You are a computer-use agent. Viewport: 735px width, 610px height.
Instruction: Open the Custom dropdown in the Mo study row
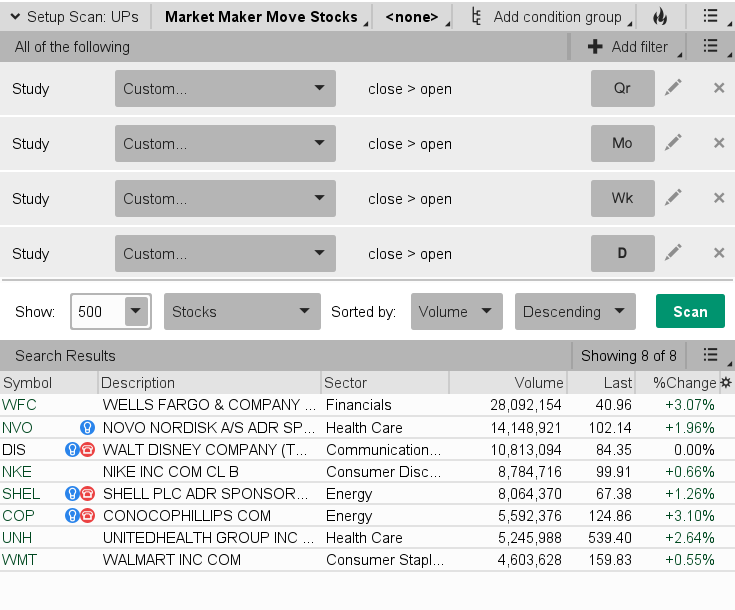coord(225,143)
